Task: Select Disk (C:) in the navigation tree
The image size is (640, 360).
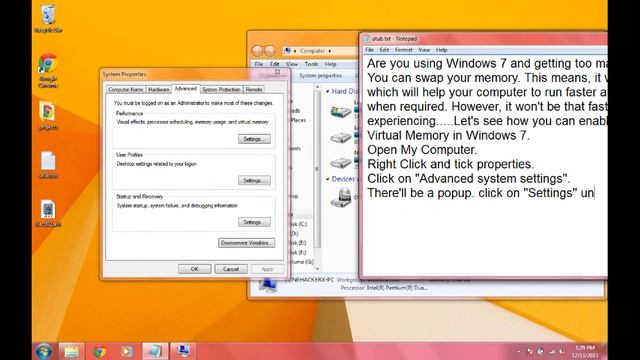Action: coord(299,224)
